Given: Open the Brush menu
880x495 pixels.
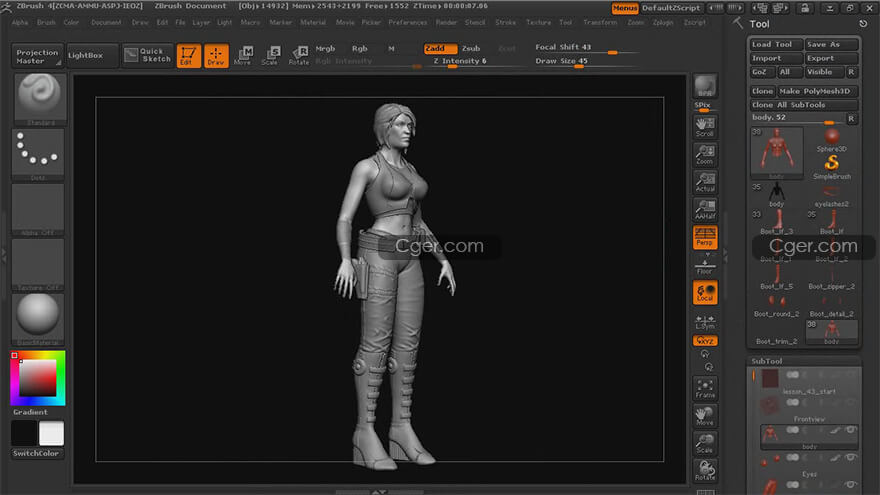Looking at the screenshot, I should 46,22.
